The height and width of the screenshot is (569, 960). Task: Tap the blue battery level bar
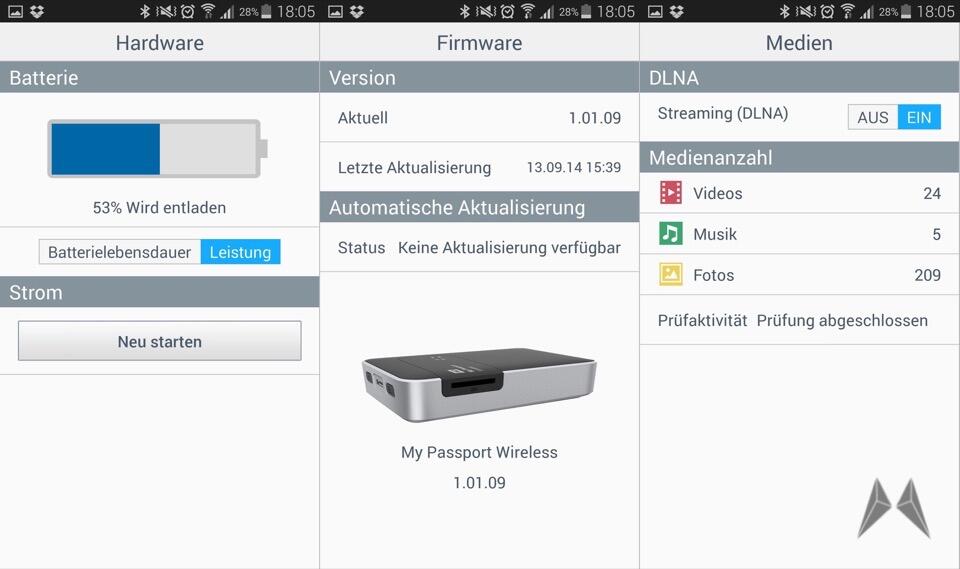pos(105,149)
